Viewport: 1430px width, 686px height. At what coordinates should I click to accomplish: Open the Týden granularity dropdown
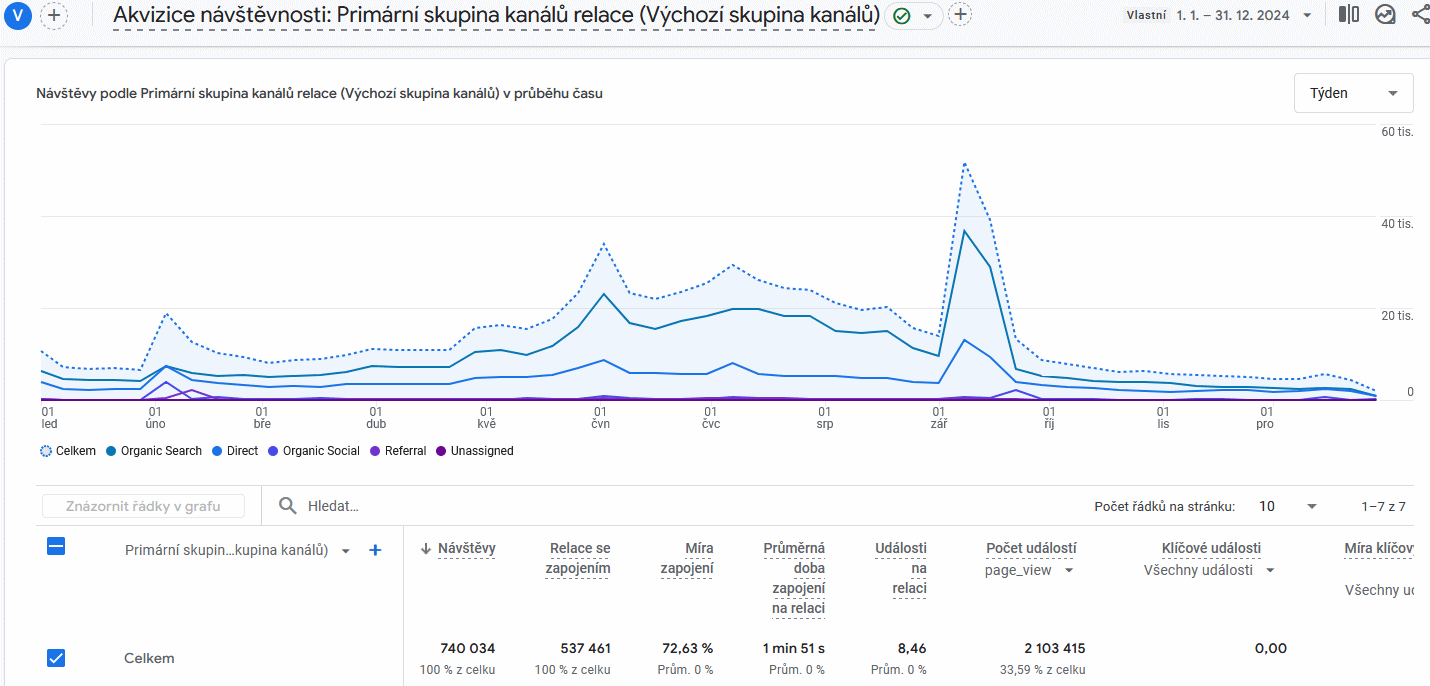pyautogui.click(x=1353, y=93)
